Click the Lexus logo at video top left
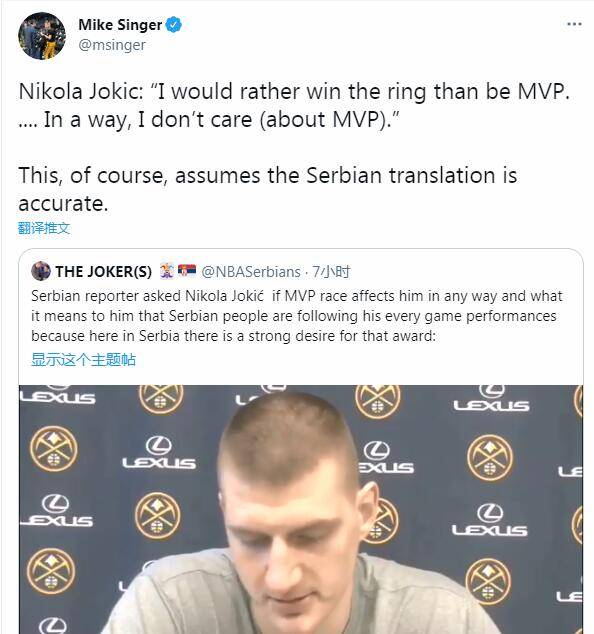The width and height of the screenshot is (594, 634). [x=58, y=395]
